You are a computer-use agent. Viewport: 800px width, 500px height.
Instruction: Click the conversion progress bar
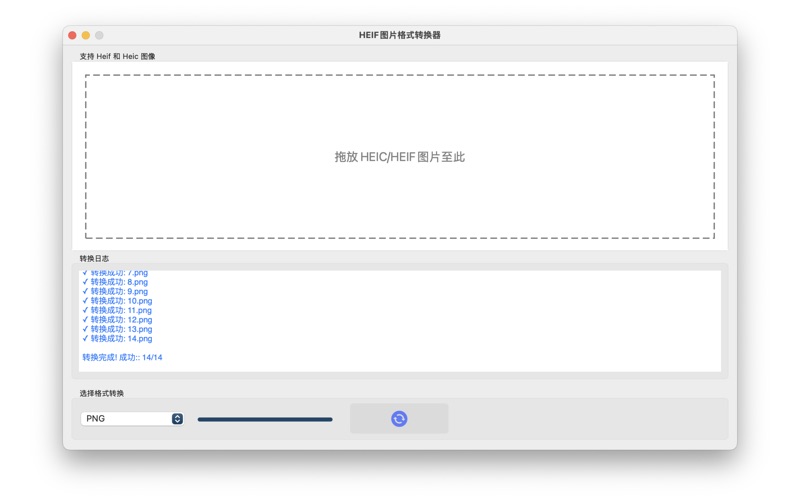[265, 419]
